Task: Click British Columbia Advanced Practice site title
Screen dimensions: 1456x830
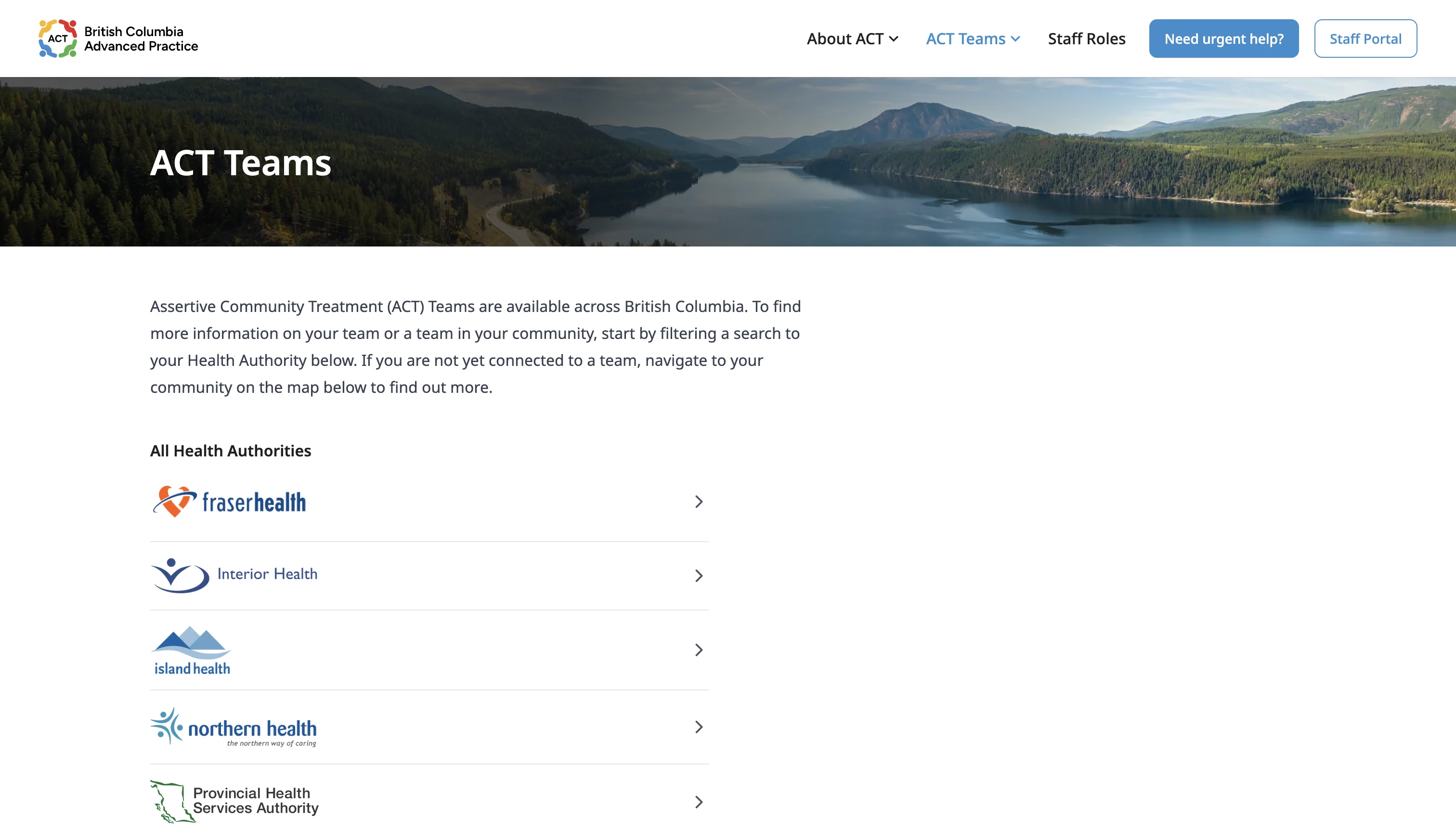Action: (x=142, y=39)
